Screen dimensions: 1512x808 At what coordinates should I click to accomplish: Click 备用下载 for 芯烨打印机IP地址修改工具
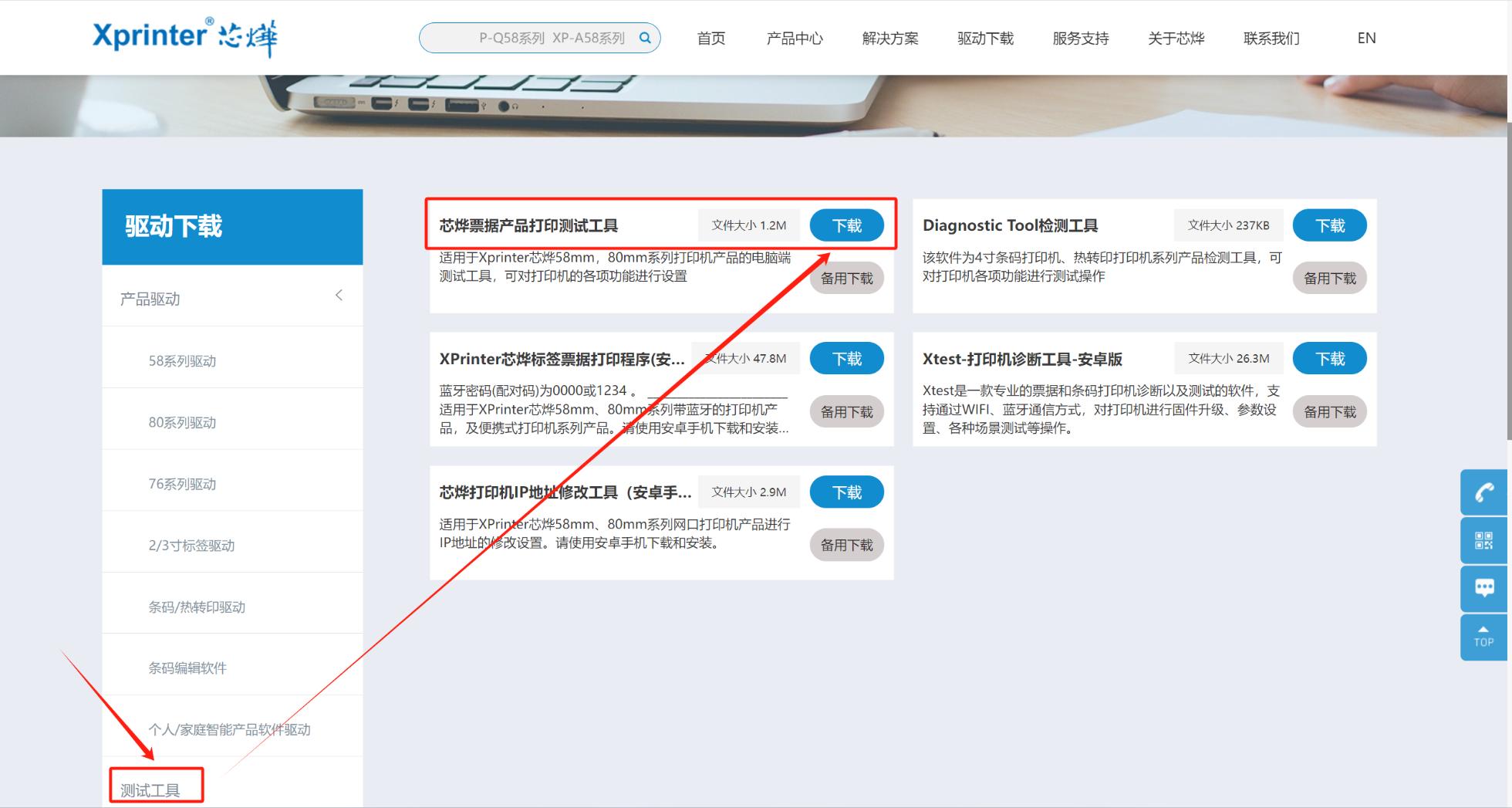point(846,545)
